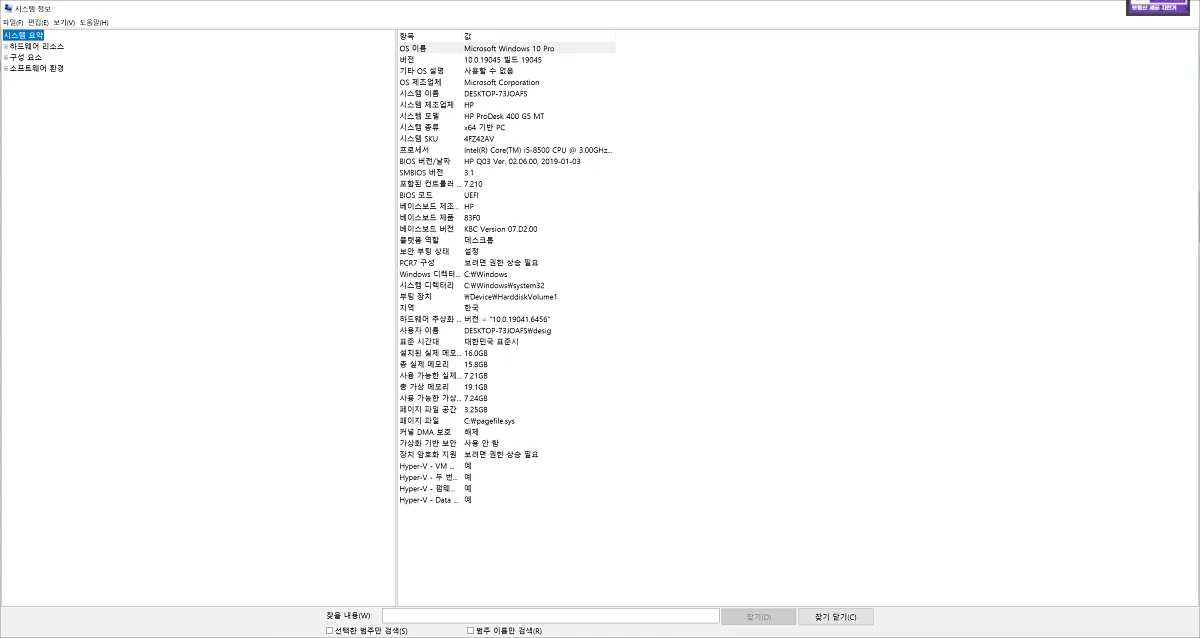Viewport: 1200px width, 638px height.
Task: Click the purple button at top-right corner
Action: (1159, 7)
